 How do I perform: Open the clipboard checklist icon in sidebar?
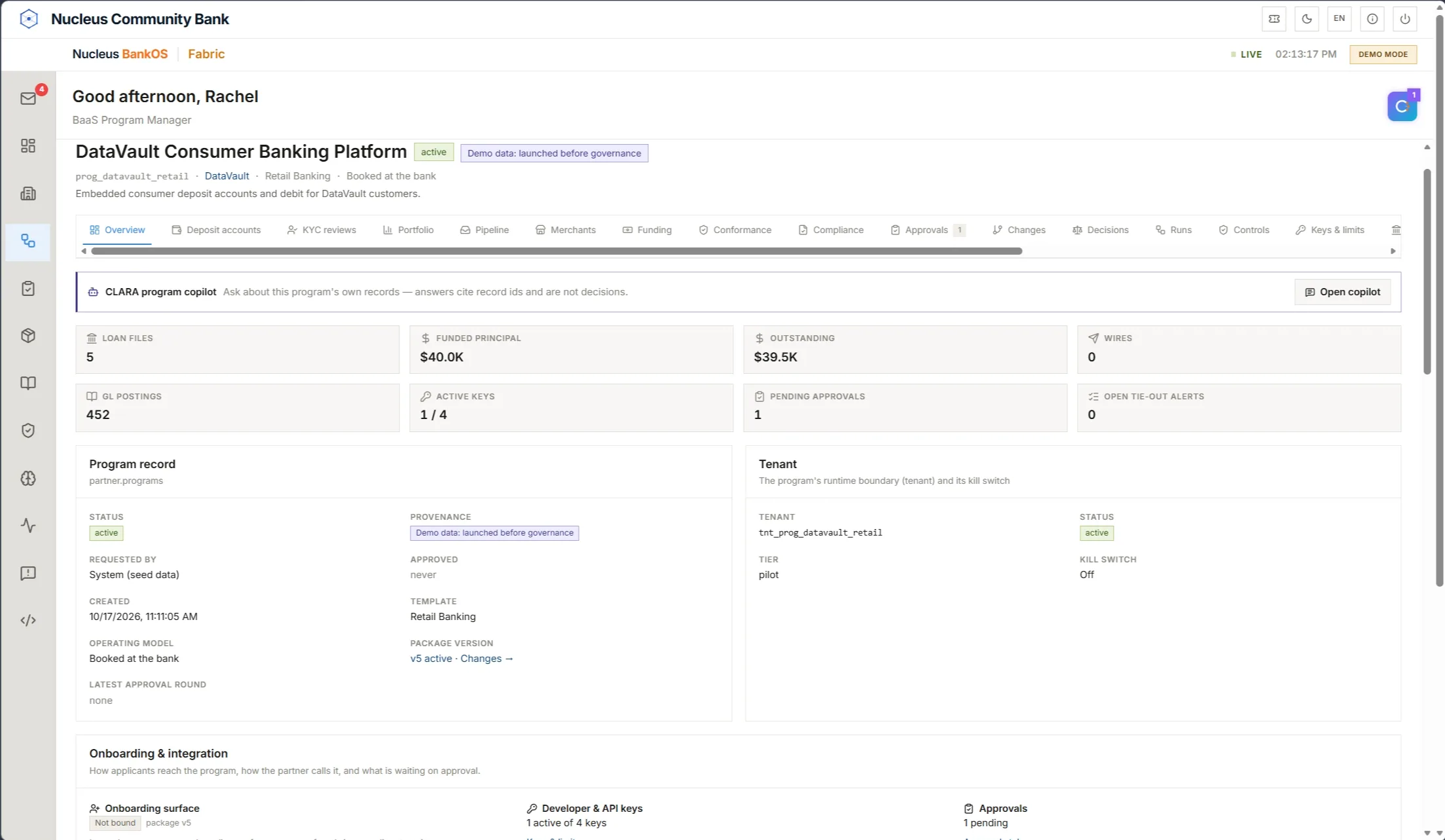coord(28,288)
